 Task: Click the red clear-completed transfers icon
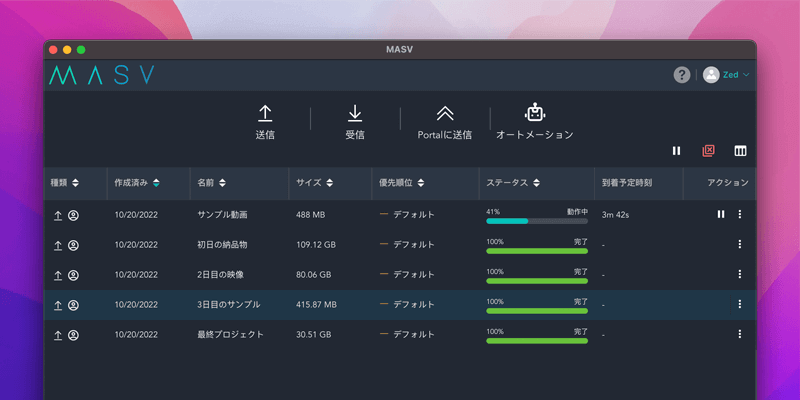[x=708, y=151]
